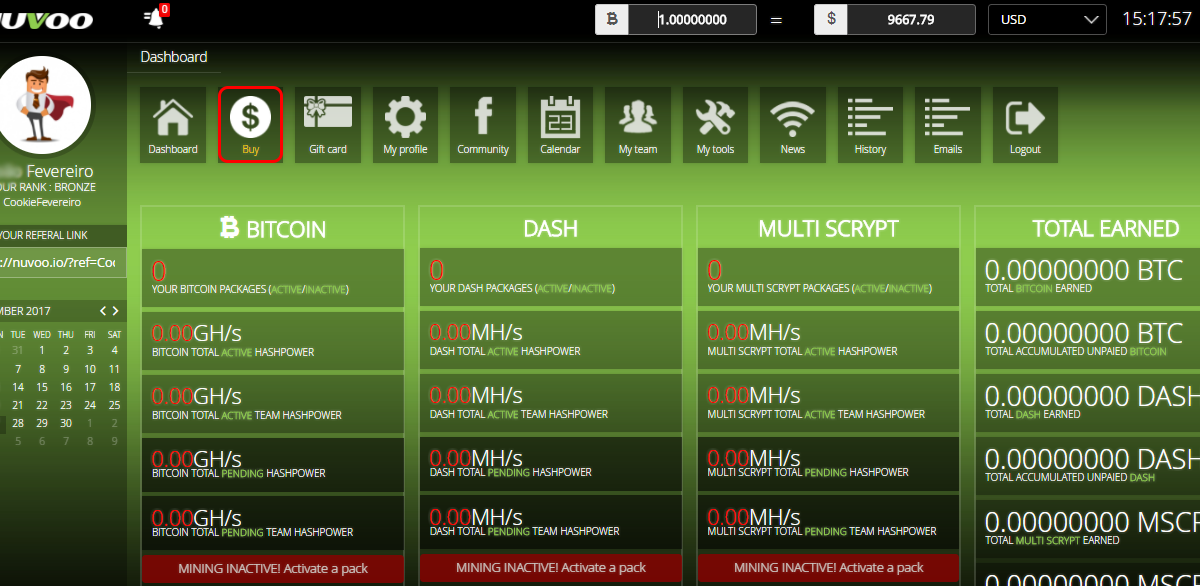Go to previous month in calendar

[102, 311]
